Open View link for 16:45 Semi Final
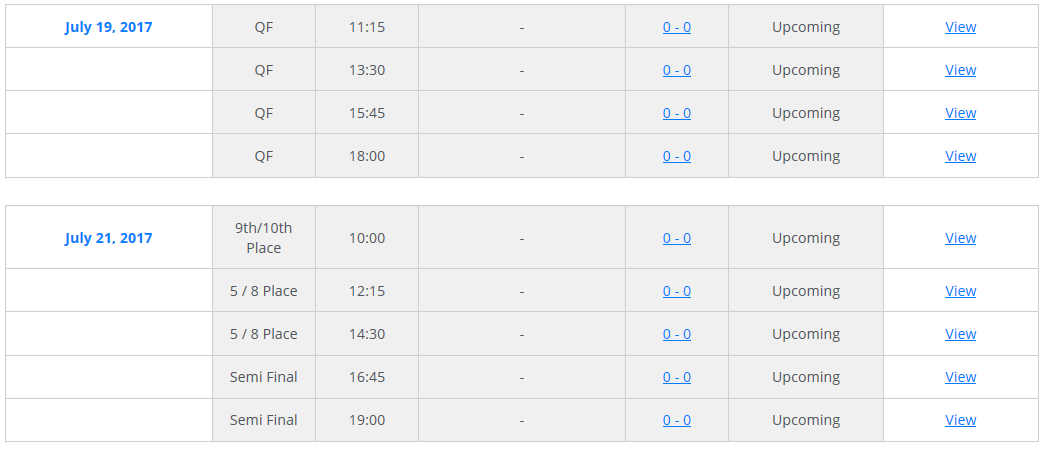The height and width of the screenshot is (451, 1045). click(960, 377)
